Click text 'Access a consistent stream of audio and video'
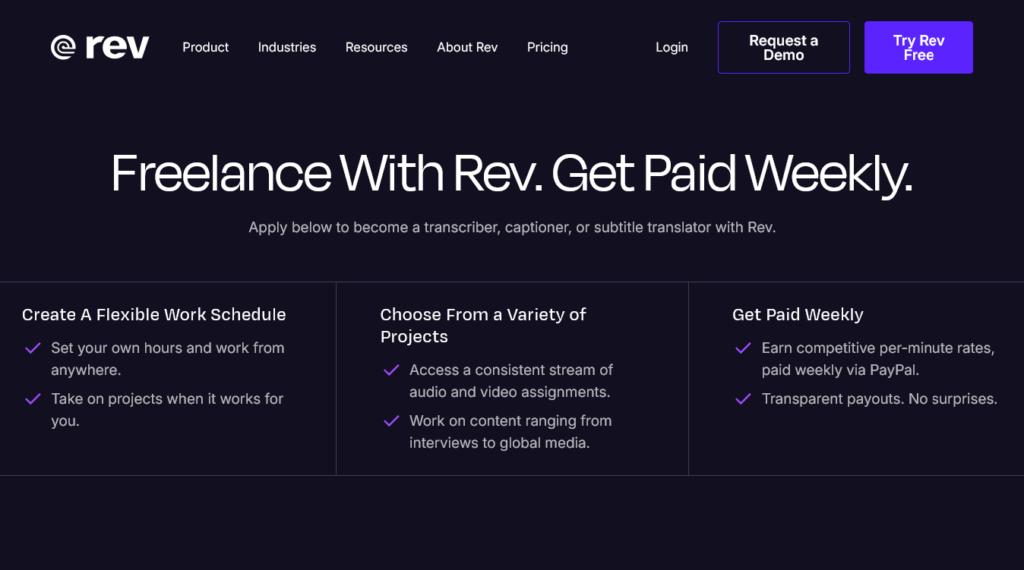 point(511,381)
